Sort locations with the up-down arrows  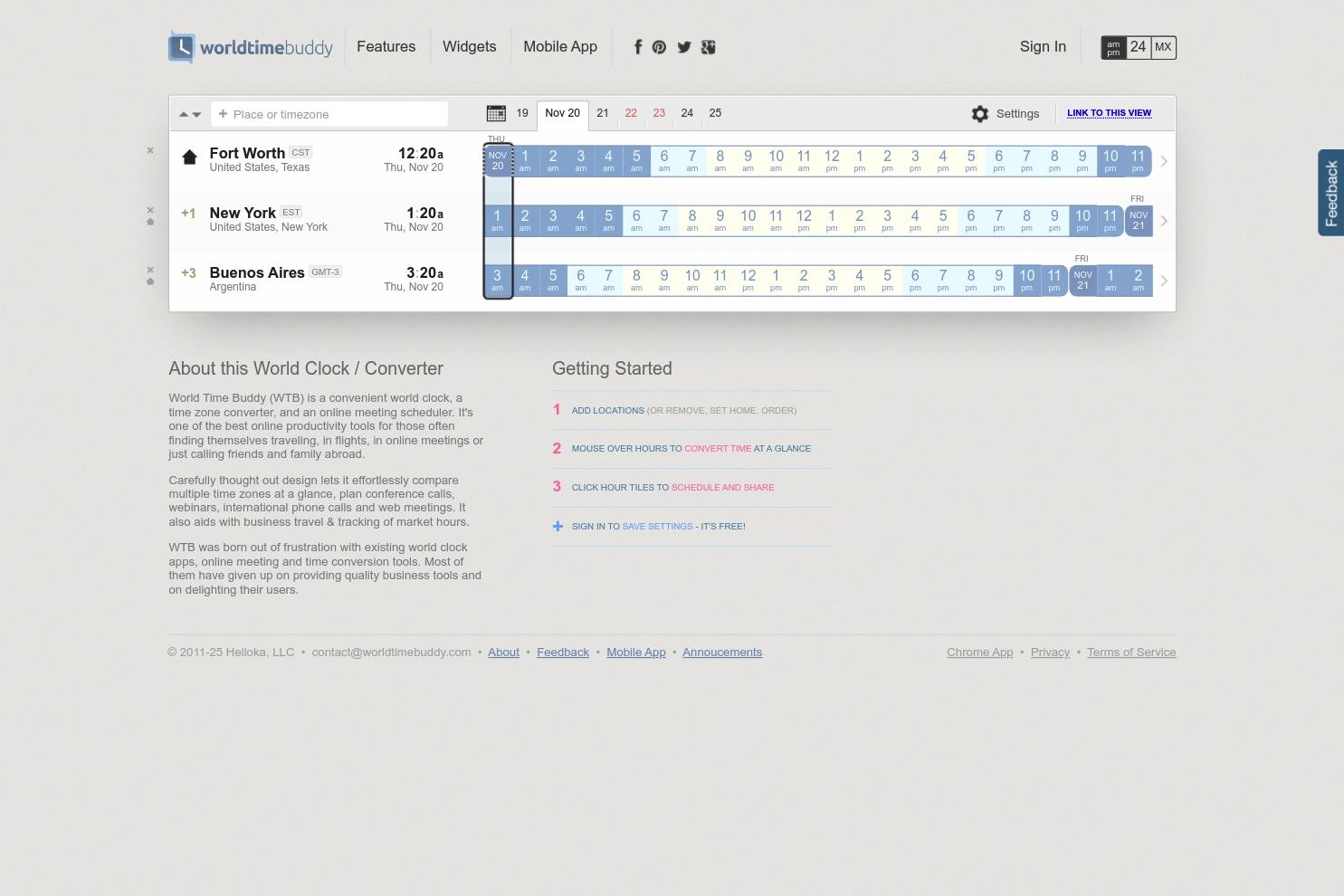coord(190,114)
